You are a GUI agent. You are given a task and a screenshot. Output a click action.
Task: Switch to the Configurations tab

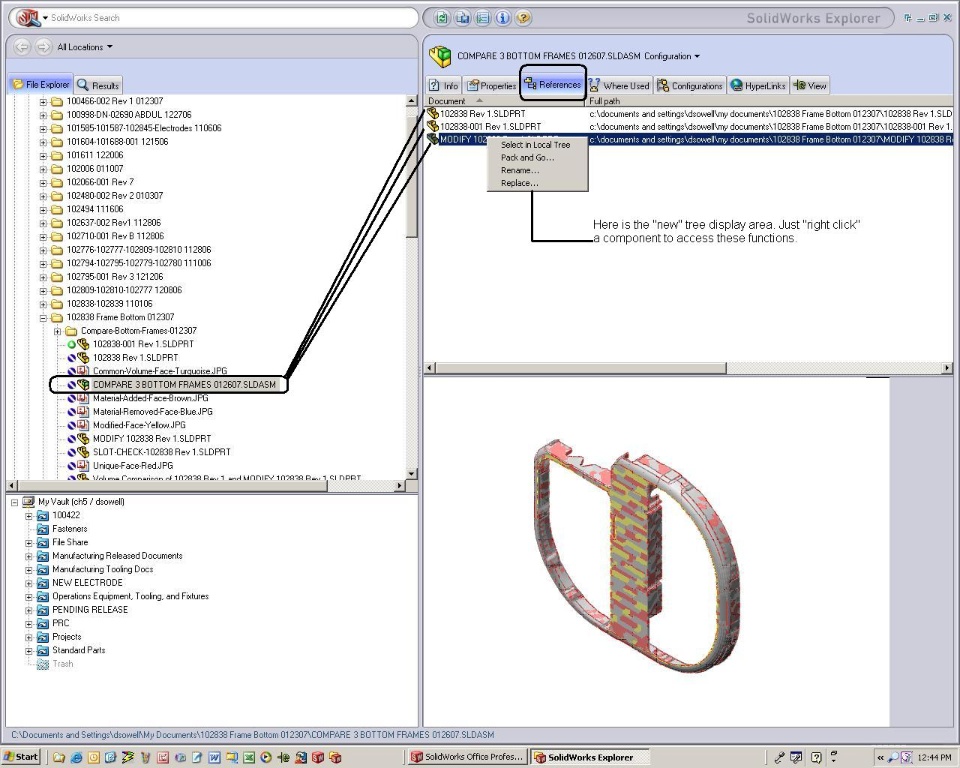pos(690,86)
